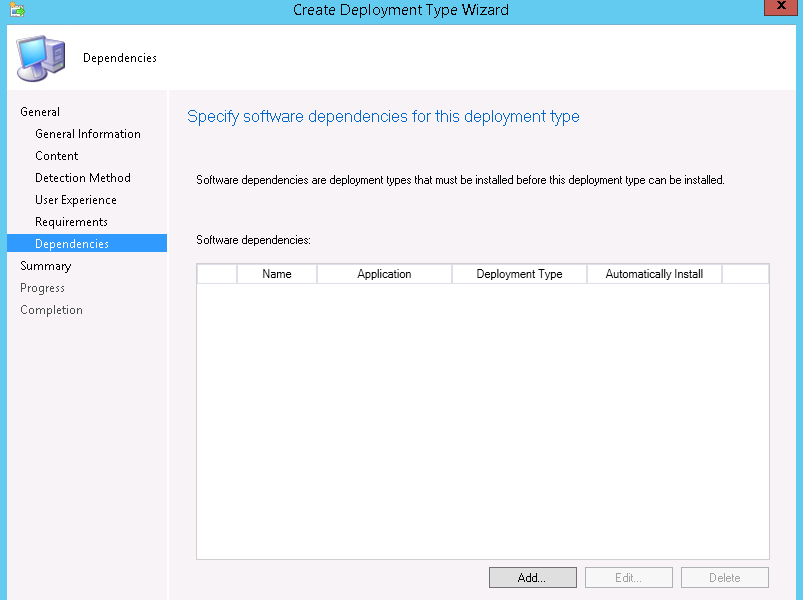Go to General Information step
Image resolution: width=803 pixels, height=600 pixels.
(x=88, y=134)
